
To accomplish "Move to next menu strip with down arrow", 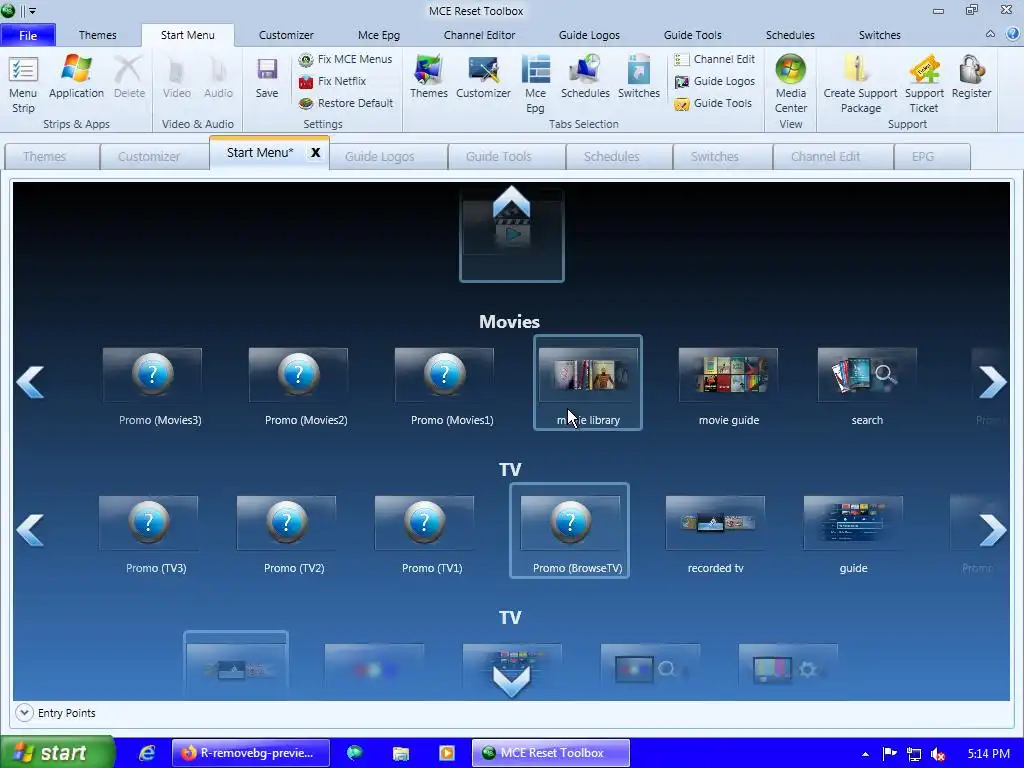I will [x=511, y=682].
